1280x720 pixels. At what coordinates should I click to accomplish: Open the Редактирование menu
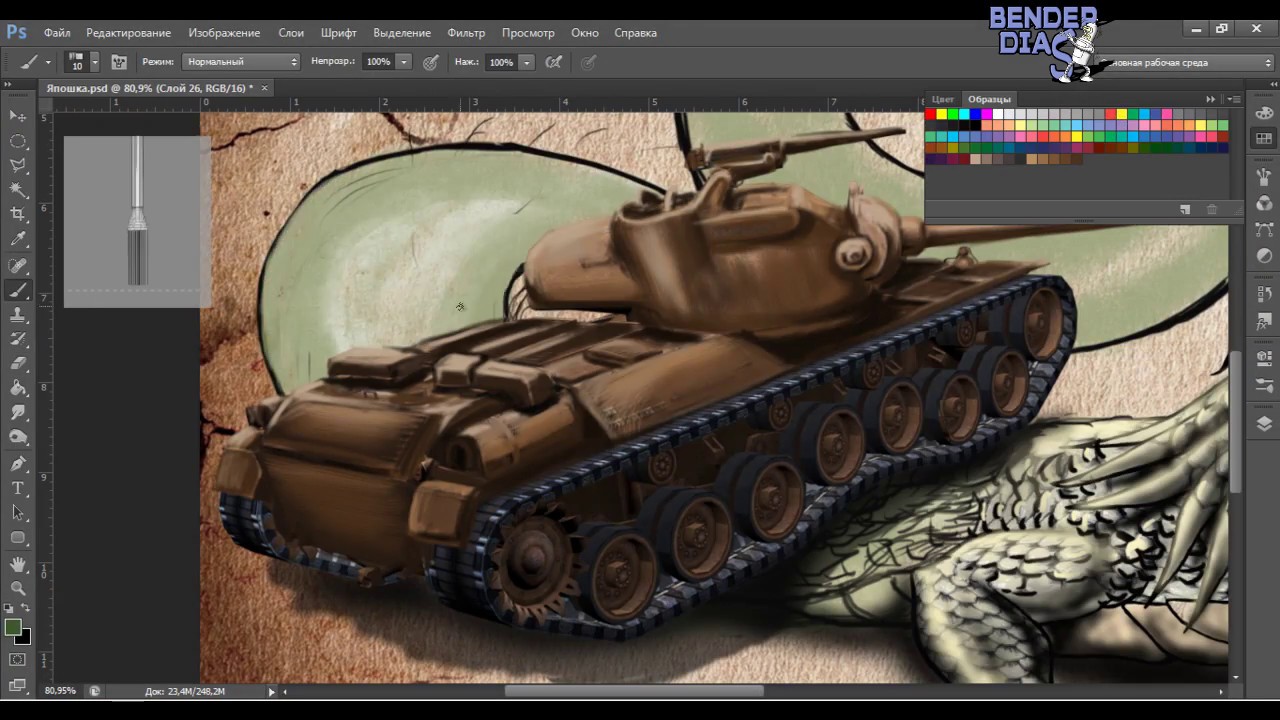(128, 33)
